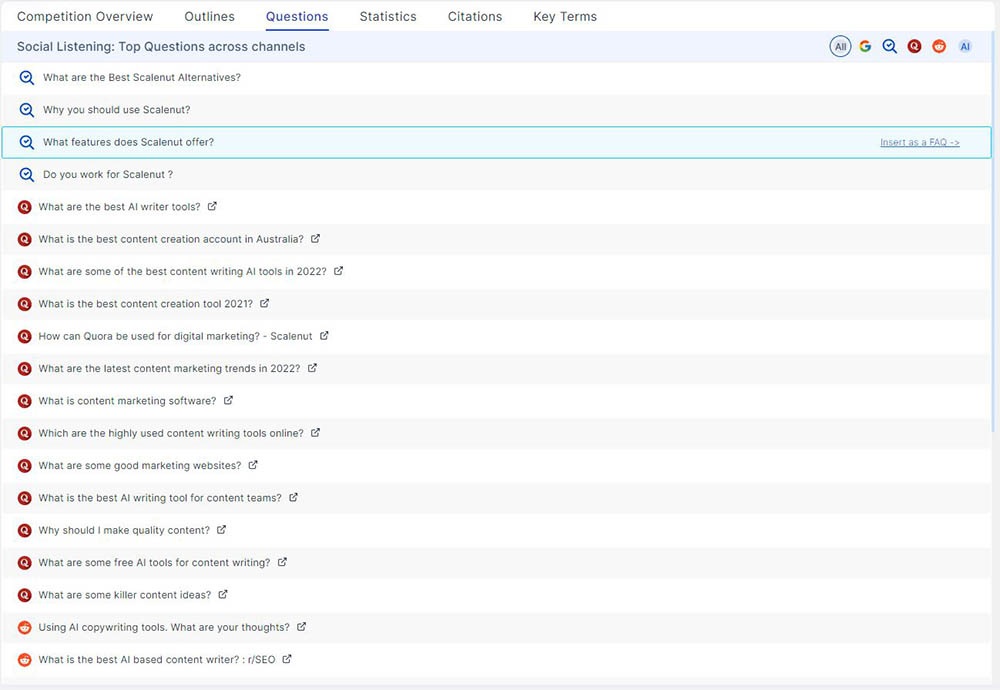Open the Citations tab

point(475,16)
